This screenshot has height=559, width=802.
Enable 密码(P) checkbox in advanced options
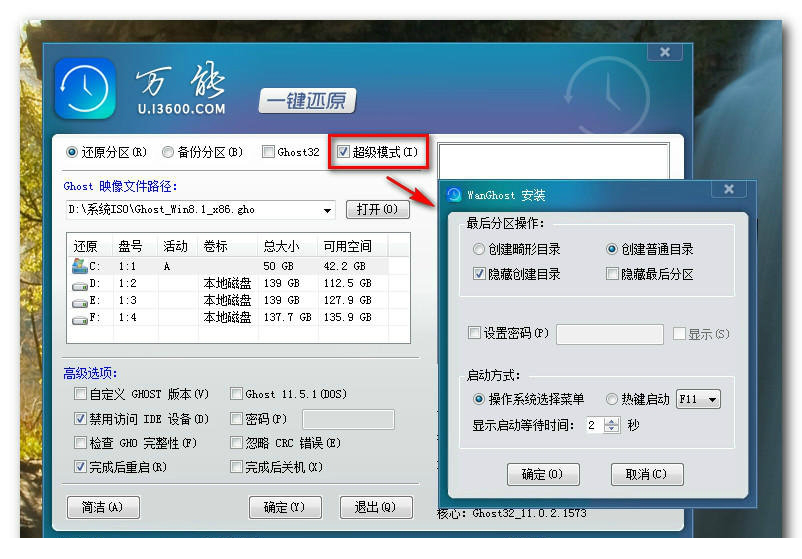(236, 418)
